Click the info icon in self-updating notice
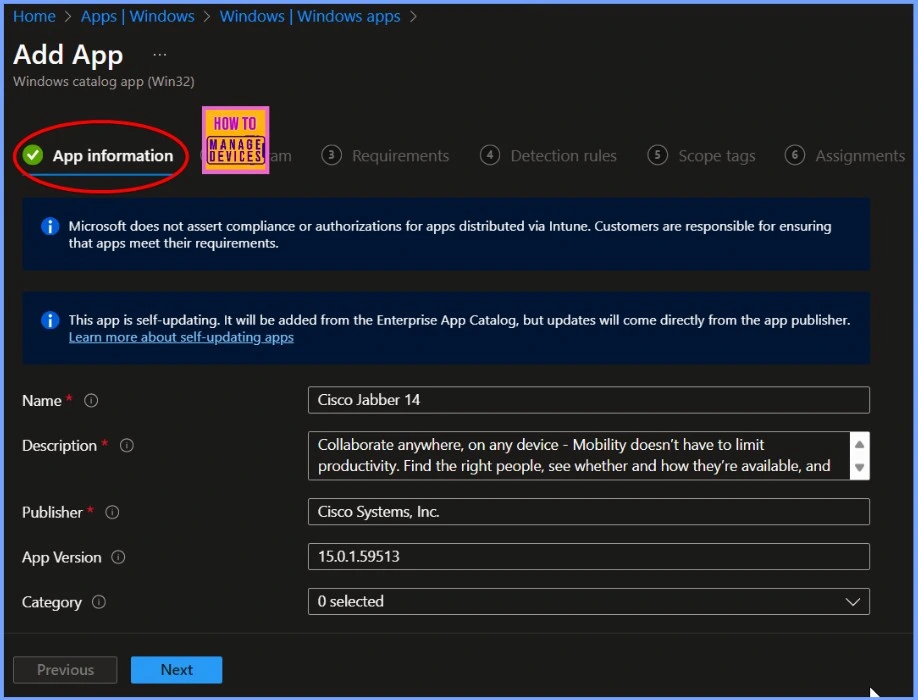 50,320
